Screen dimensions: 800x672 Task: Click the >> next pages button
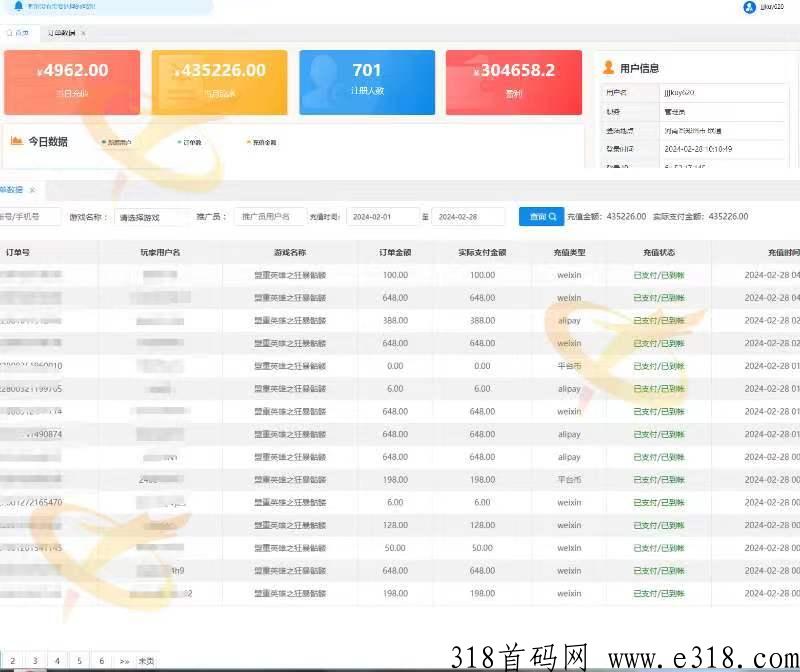(124, 660)
